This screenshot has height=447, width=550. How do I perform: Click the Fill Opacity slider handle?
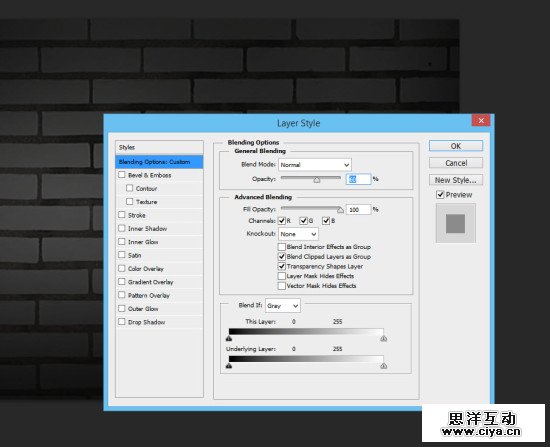coord(340,210)
